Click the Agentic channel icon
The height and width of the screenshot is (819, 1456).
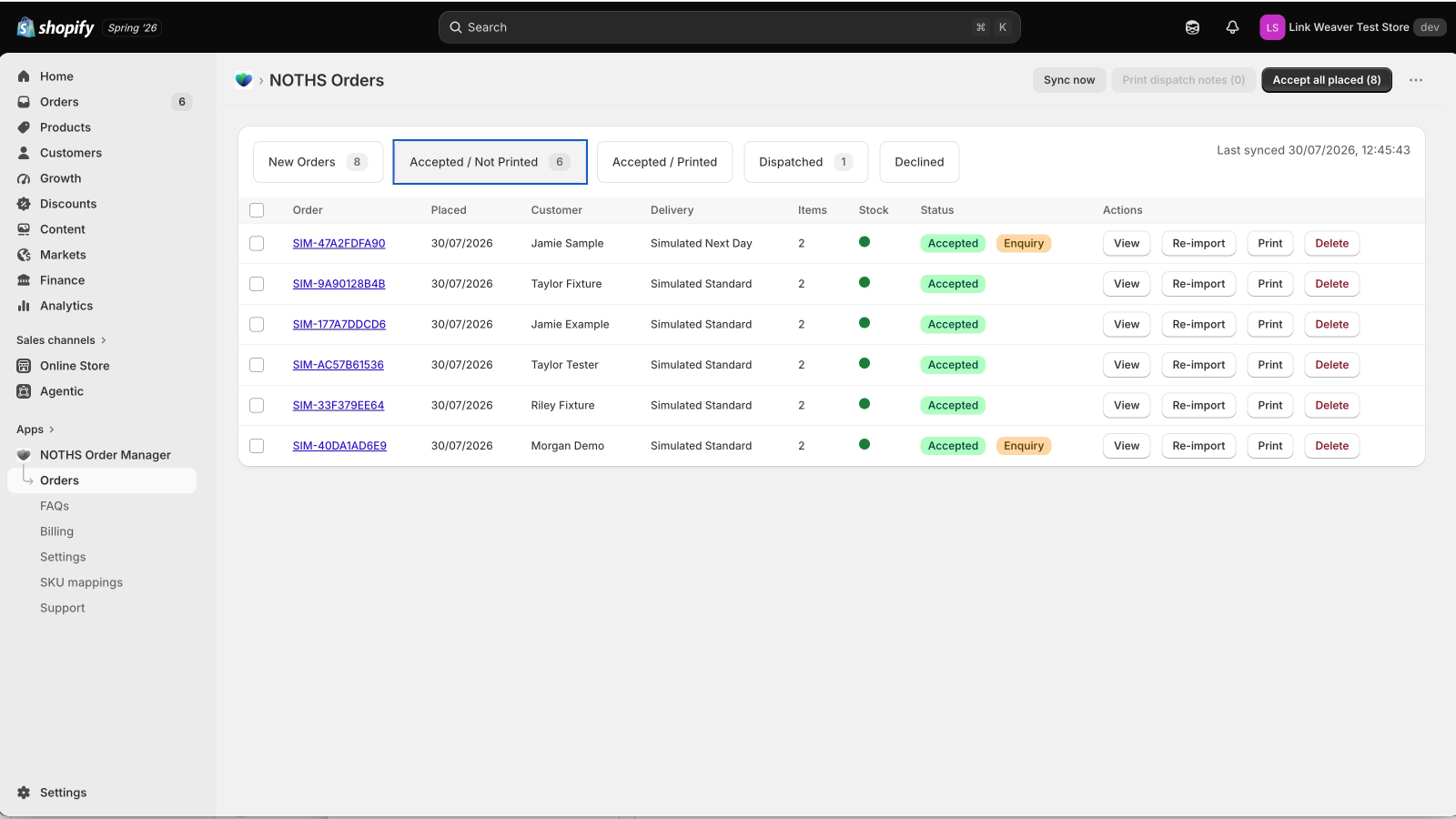(x=24, y=391)
